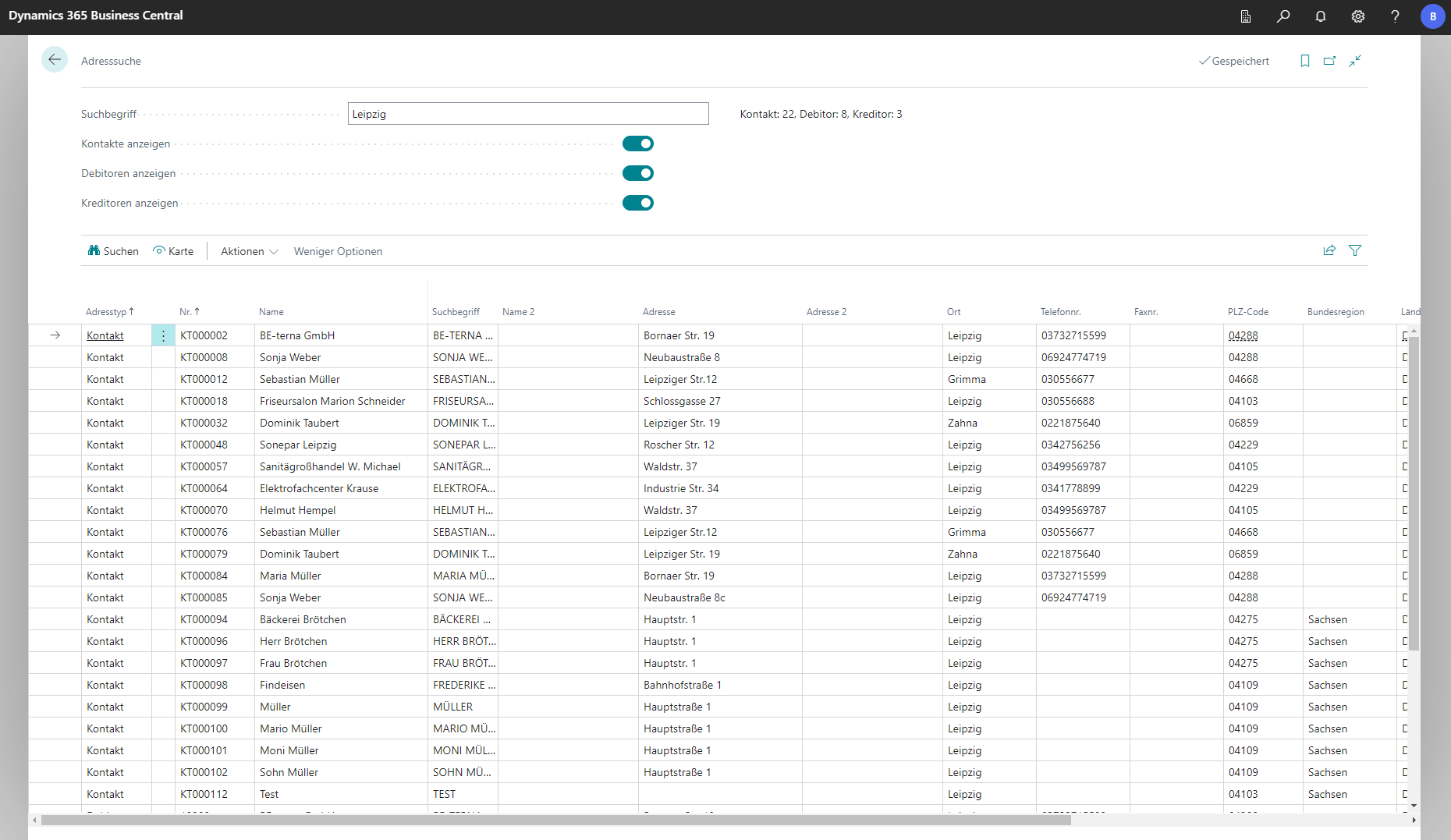1451x840 pixels.
Task: Open the help question mark
Action: pyautogui.click(x=1395, y=16)
